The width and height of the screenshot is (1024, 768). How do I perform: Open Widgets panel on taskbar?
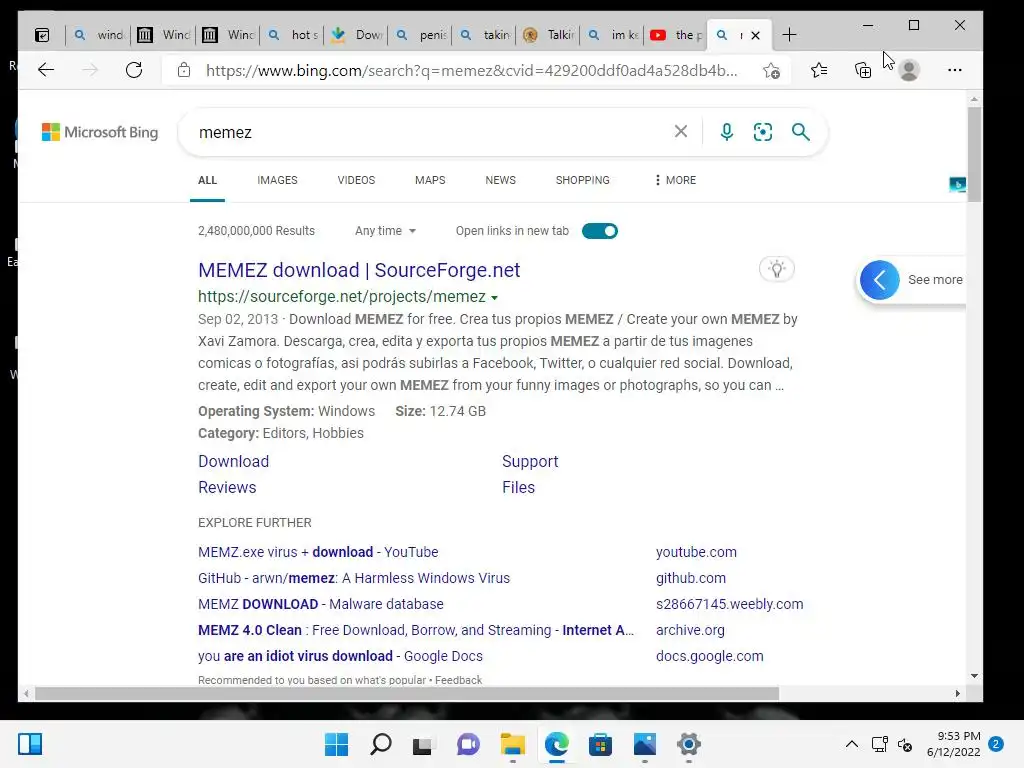tap(30, 744)
